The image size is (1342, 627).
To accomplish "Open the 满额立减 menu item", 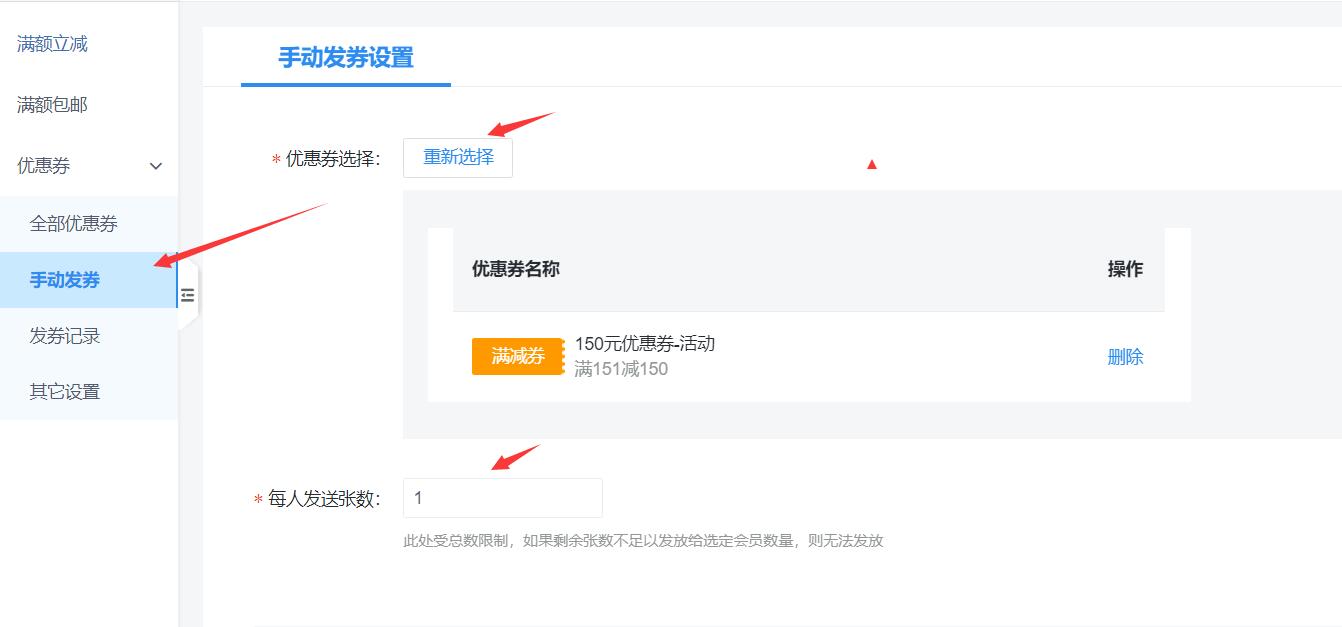I will point(52,44).
